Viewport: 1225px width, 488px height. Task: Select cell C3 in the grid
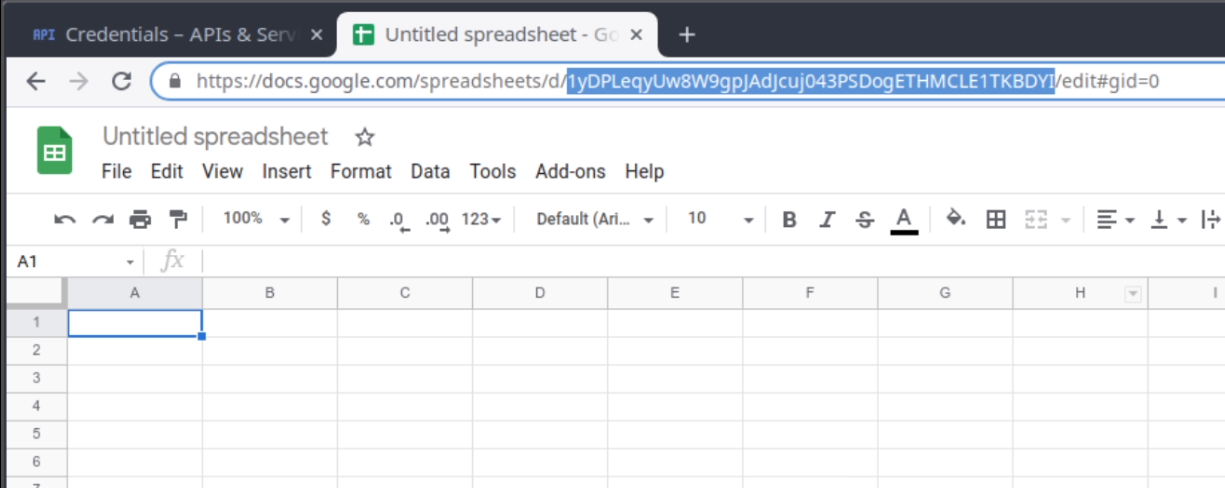[x=405, y=378]
